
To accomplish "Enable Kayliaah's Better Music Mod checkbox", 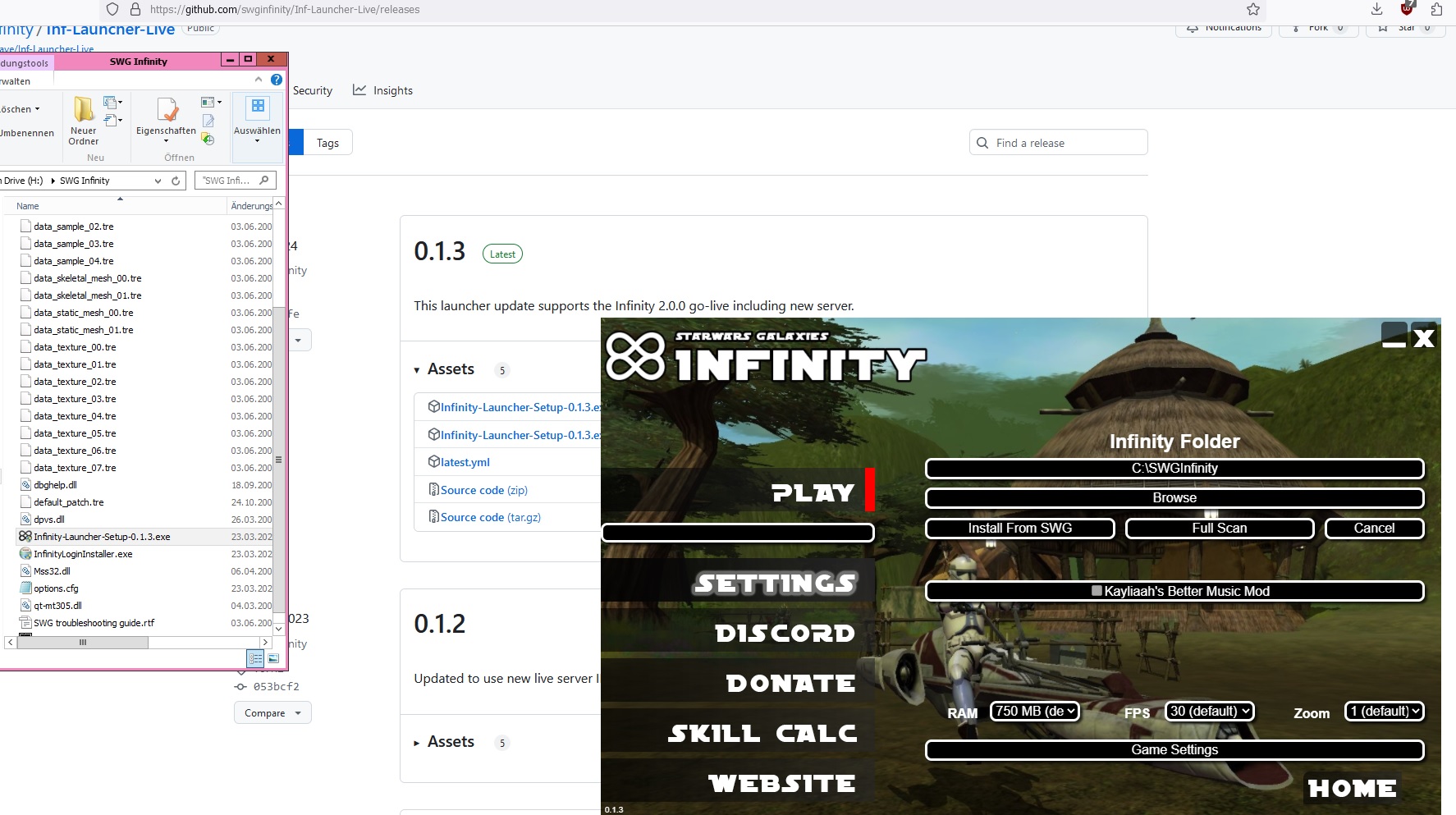I will click(1097, 591).
